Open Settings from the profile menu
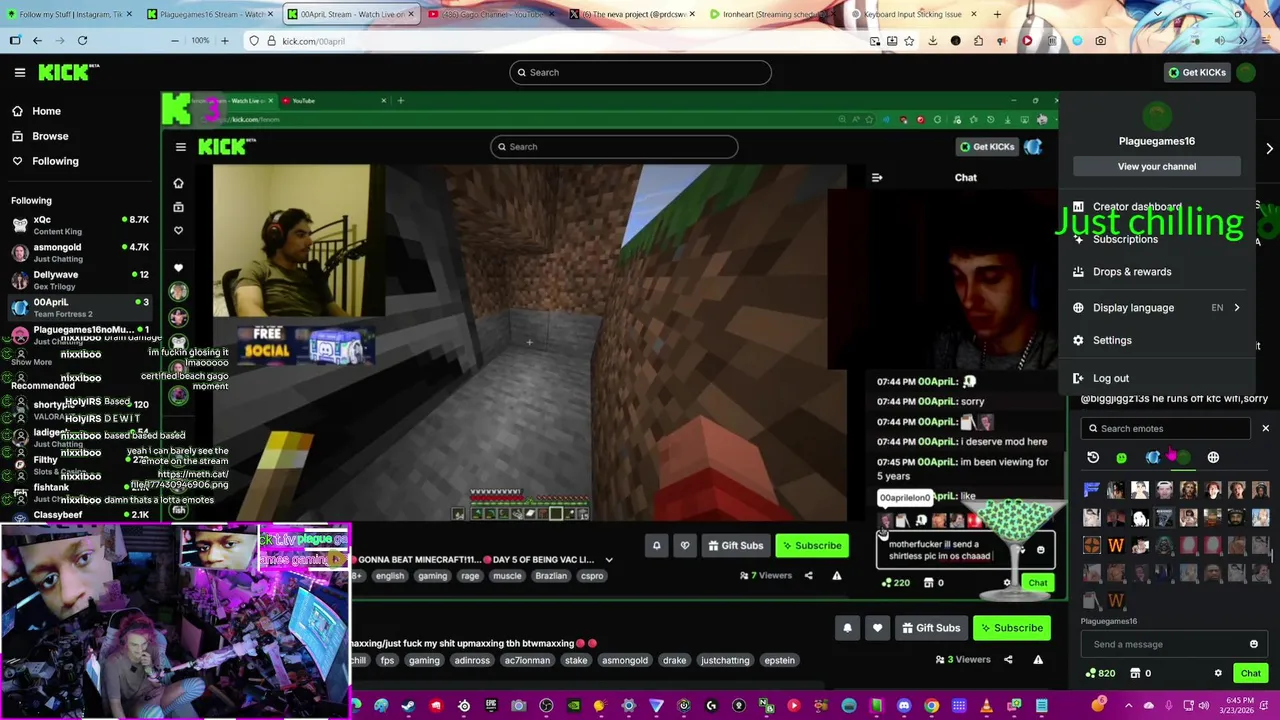The image size is (1280, 720). (x=1112, y=340)
